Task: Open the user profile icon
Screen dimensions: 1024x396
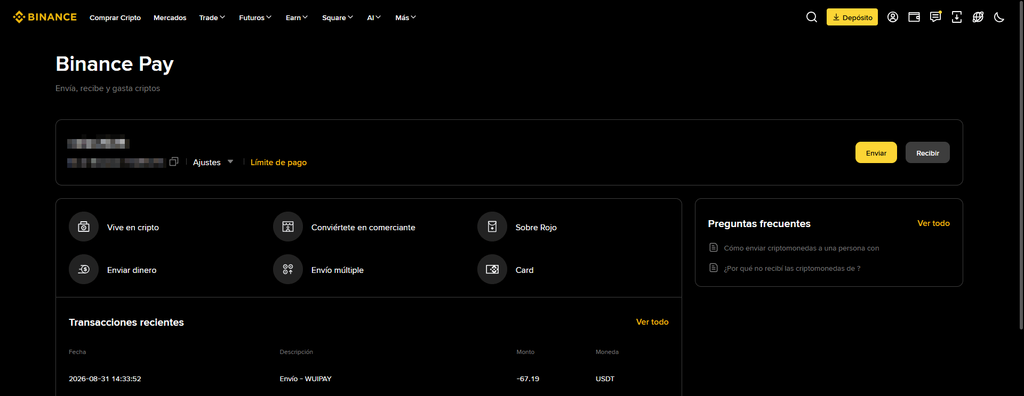Action: coord(893,18)
